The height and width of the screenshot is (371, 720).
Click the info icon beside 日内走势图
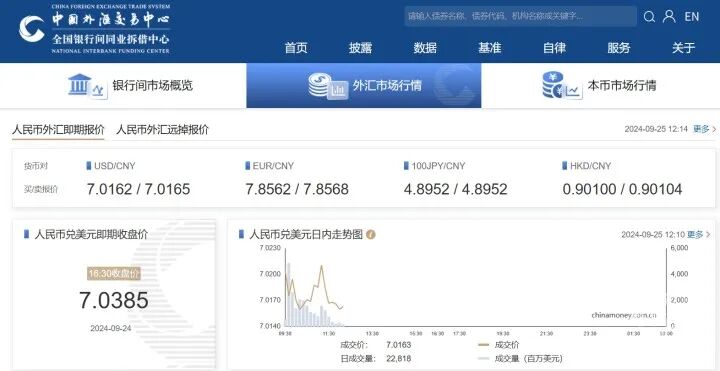pos(371,235)
